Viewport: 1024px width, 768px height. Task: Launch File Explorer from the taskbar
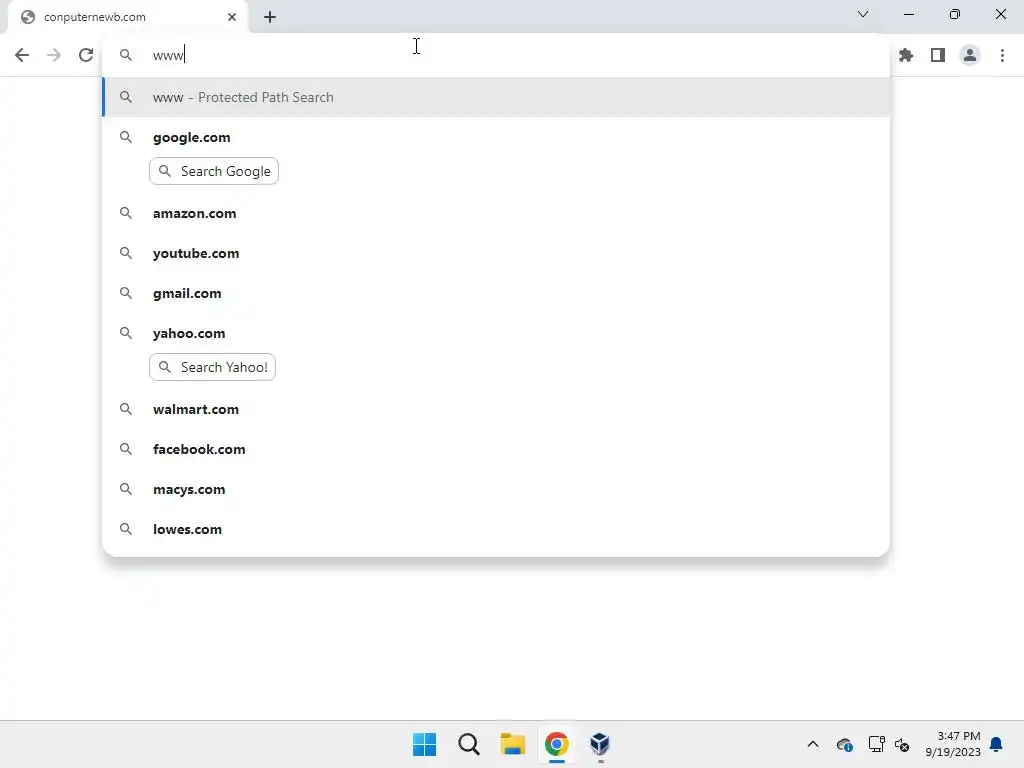click(513, 744)
